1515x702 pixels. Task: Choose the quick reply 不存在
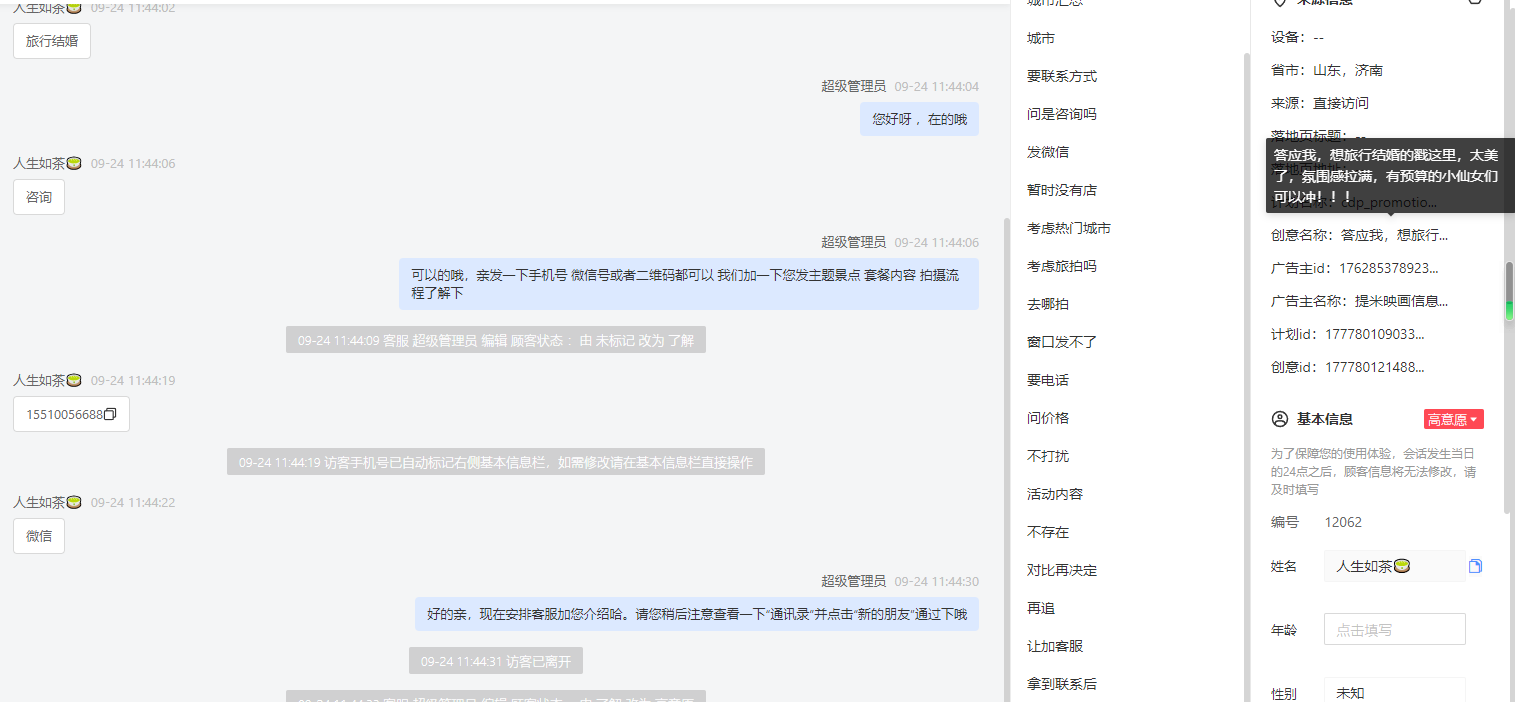pos(1048,532)
